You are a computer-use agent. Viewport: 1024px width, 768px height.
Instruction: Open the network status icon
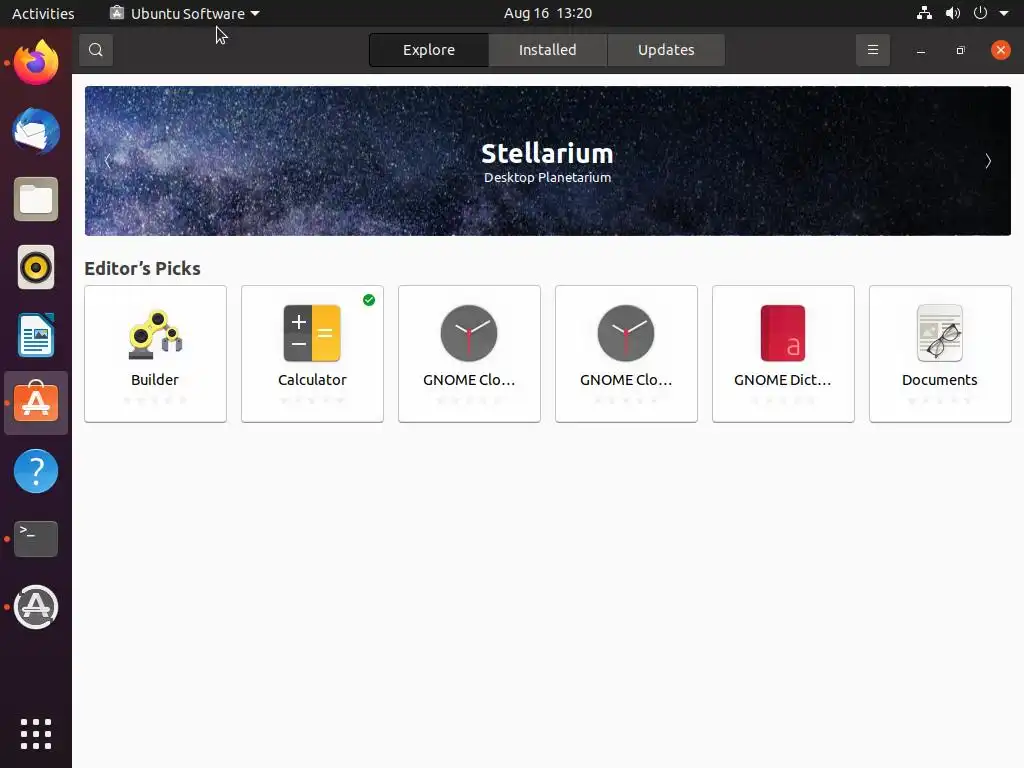coord(924,13)
